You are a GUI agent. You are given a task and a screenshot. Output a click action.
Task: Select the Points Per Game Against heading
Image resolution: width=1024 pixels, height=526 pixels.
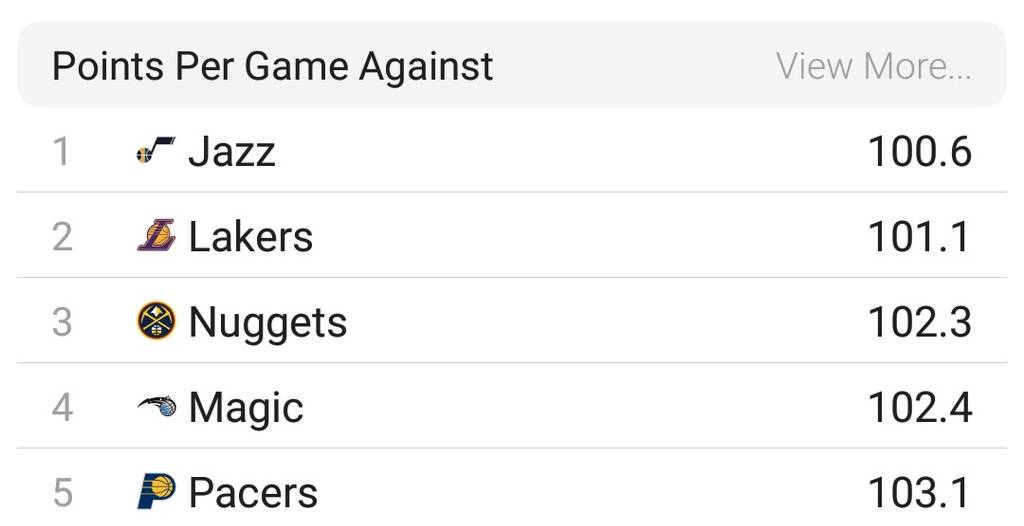272,67
